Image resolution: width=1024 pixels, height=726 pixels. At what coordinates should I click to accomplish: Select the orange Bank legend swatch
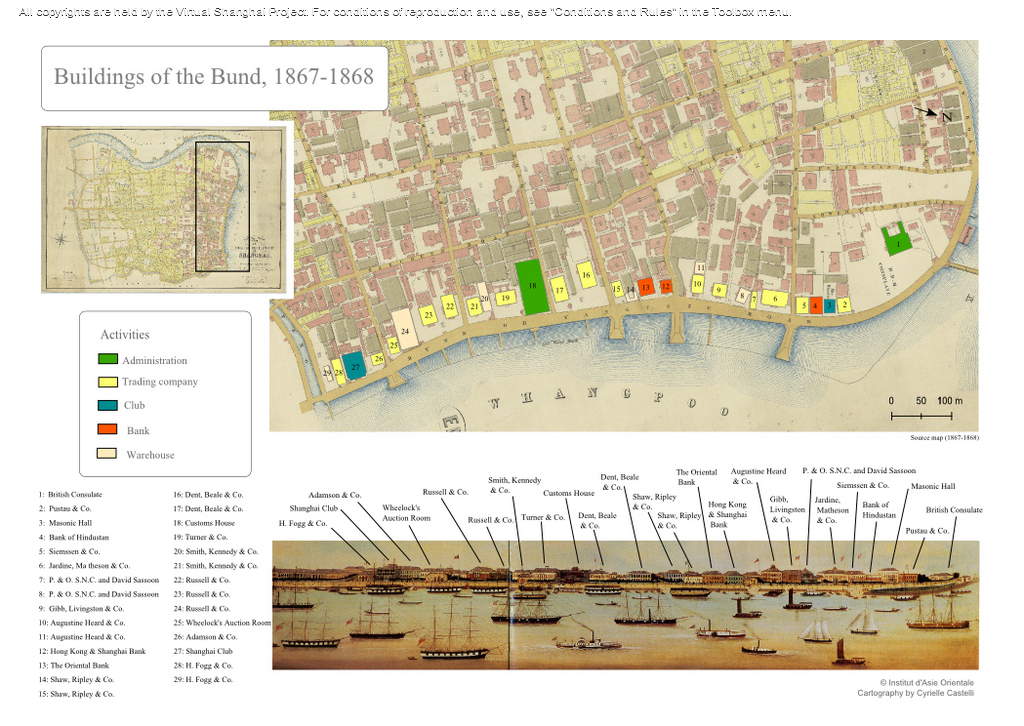(108, 430)
